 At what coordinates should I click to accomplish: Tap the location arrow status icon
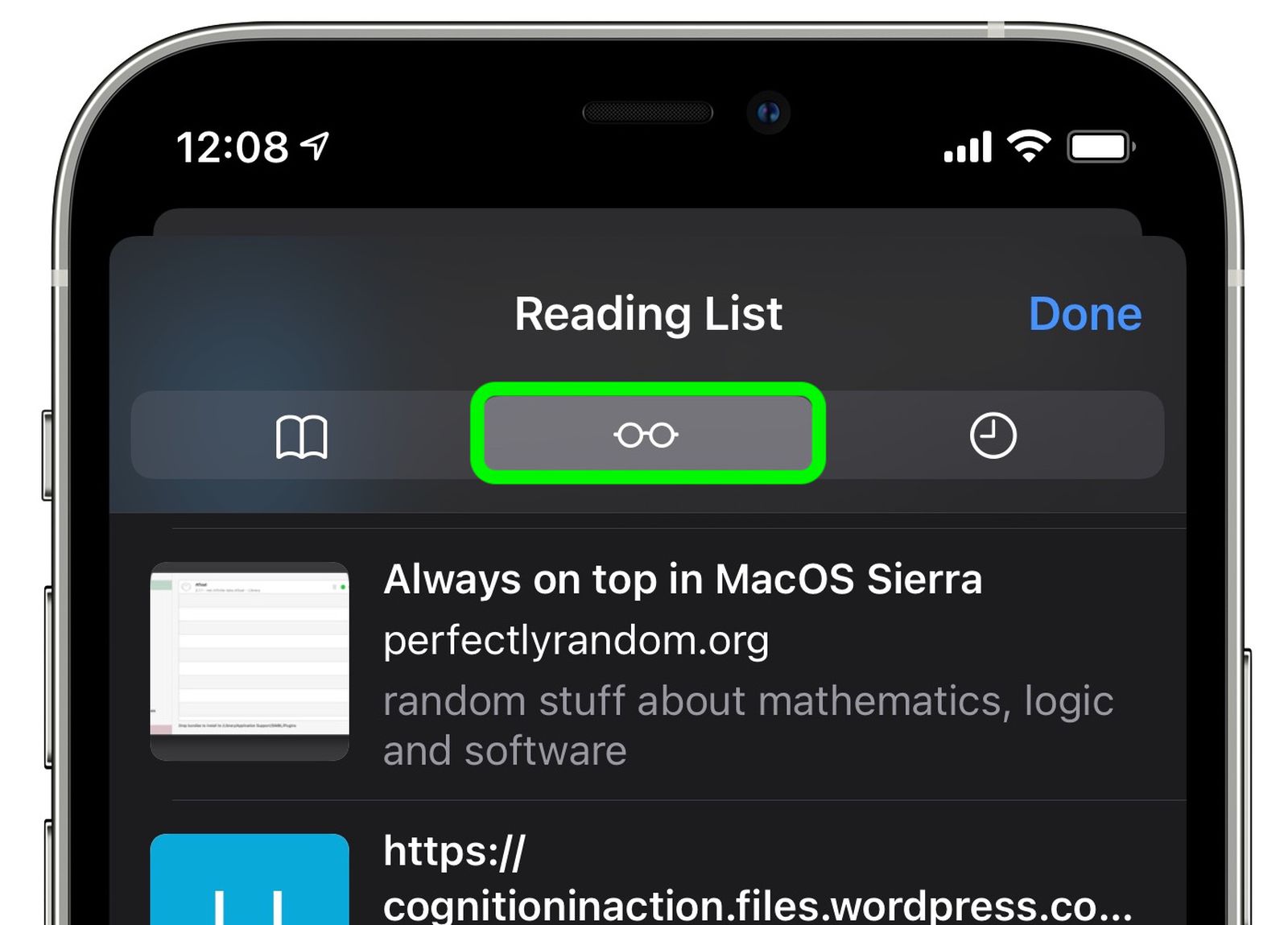[315, 147]
